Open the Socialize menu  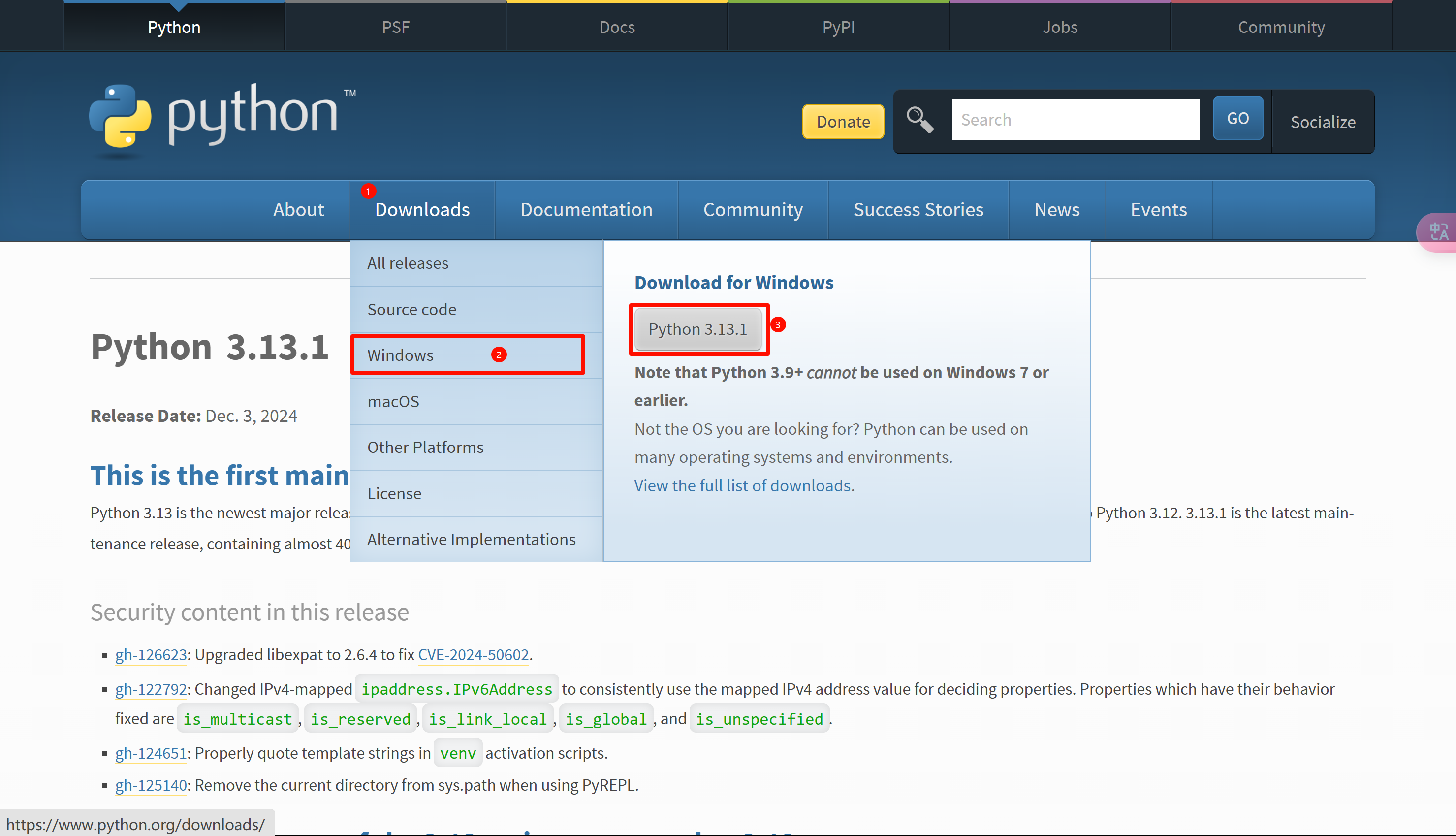tap(1322, 122)
